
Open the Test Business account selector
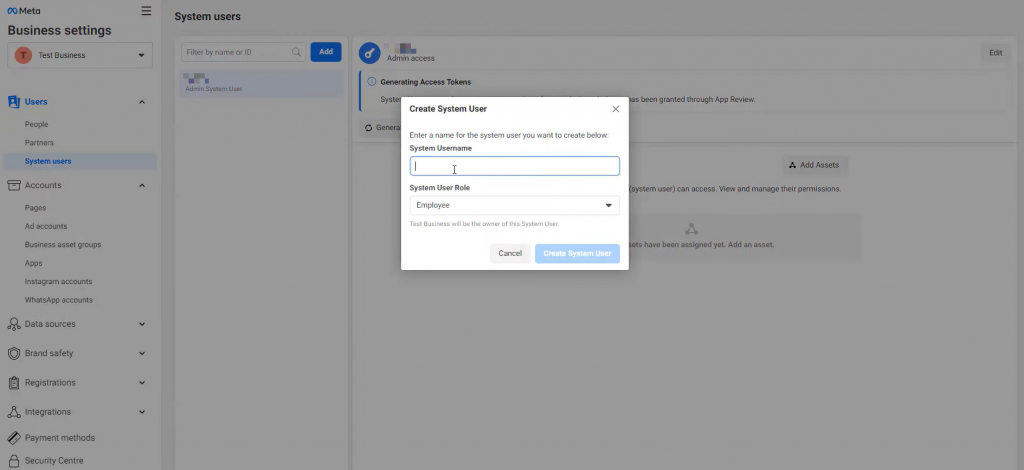[80, 55]
